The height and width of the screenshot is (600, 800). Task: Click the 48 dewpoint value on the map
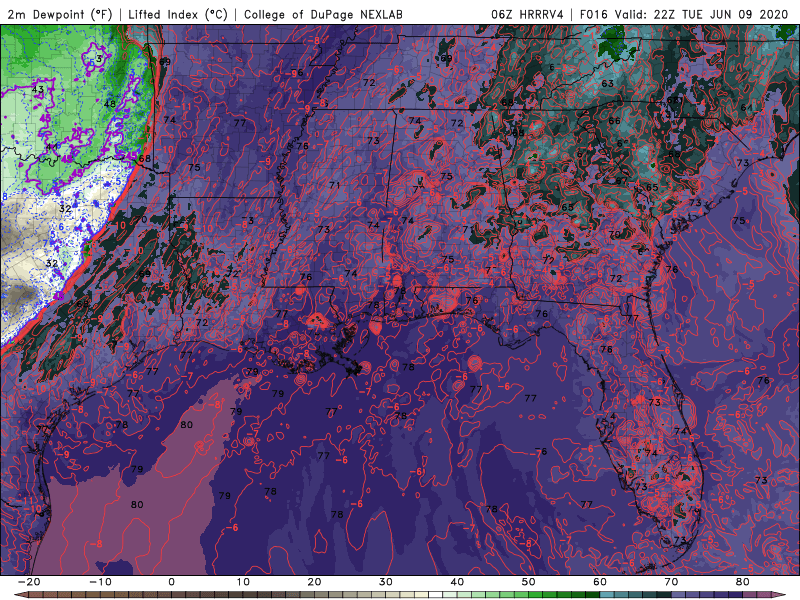pyautogui.click(x=110, y=104)
